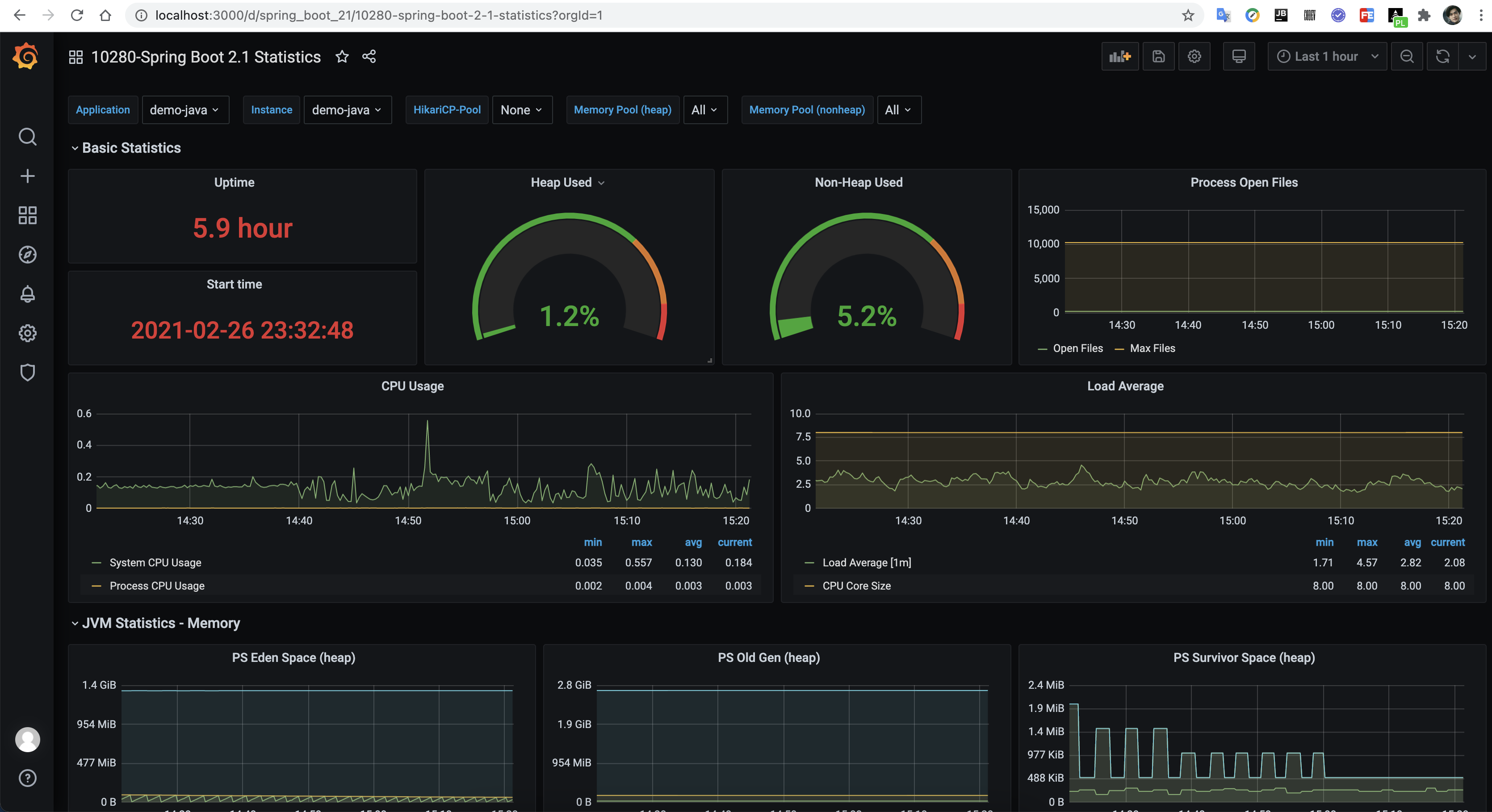
Task: Click the Add panel icon
Action: [x=1119, y=56]
